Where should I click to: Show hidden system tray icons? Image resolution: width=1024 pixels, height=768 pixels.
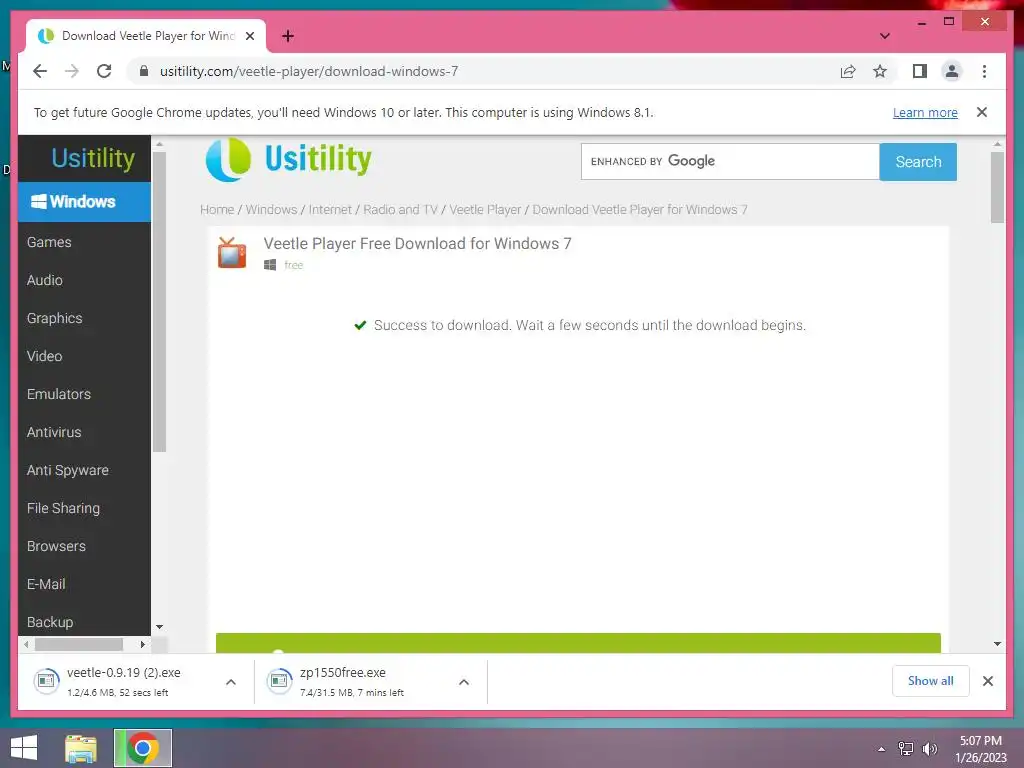[881, 749]
